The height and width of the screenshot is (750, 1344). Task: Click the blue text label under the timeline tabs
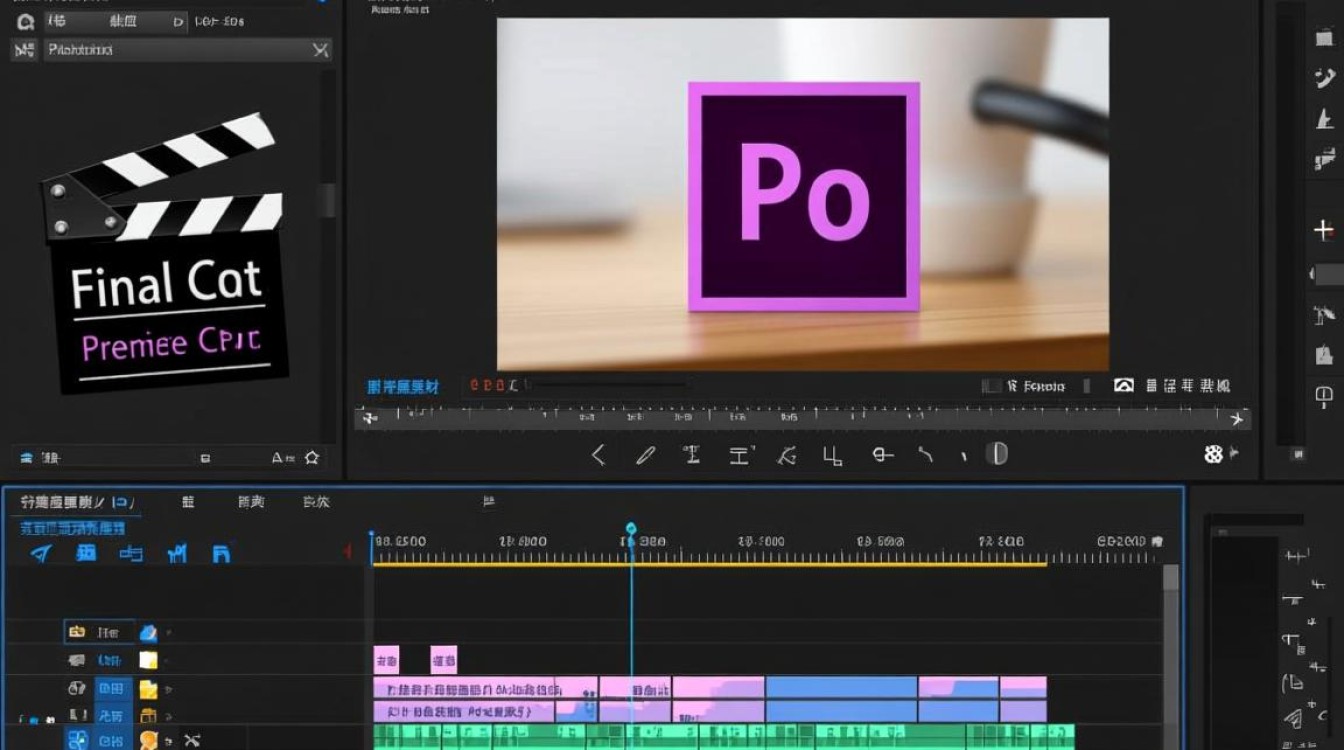74,527
